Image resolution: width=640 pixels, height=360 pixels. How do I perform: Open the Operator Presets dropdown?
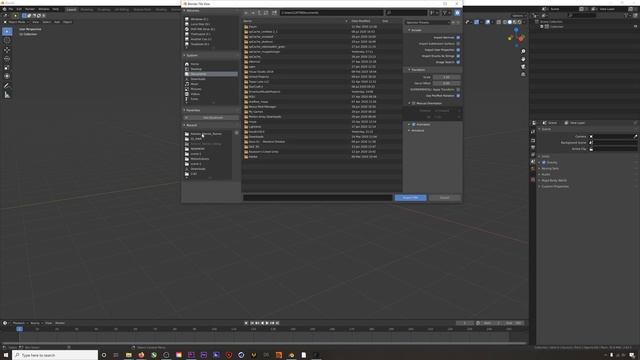click(427, 22)
